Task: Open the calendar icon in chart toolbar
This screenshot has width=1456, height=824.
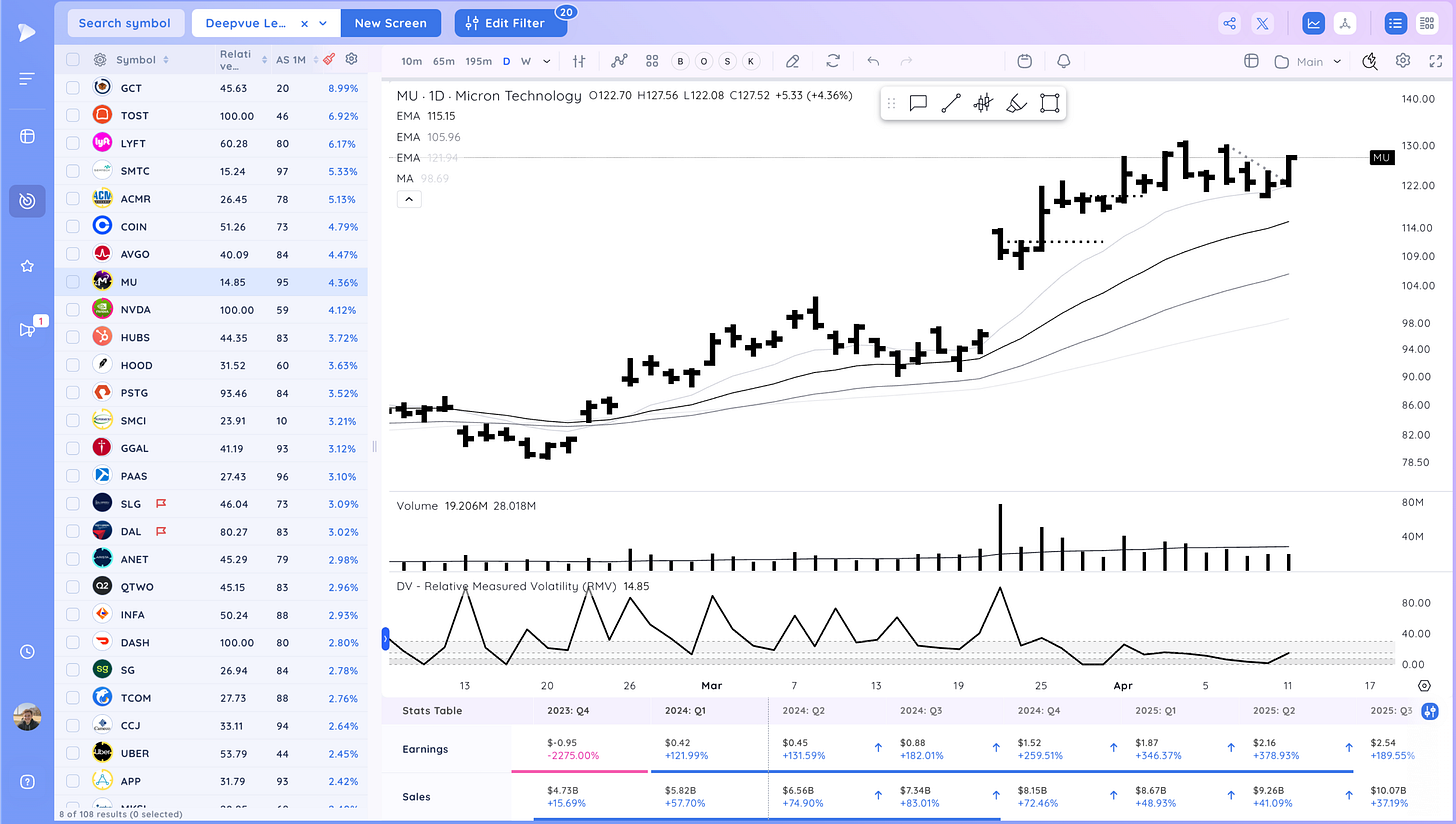Action: [1024, 61]
